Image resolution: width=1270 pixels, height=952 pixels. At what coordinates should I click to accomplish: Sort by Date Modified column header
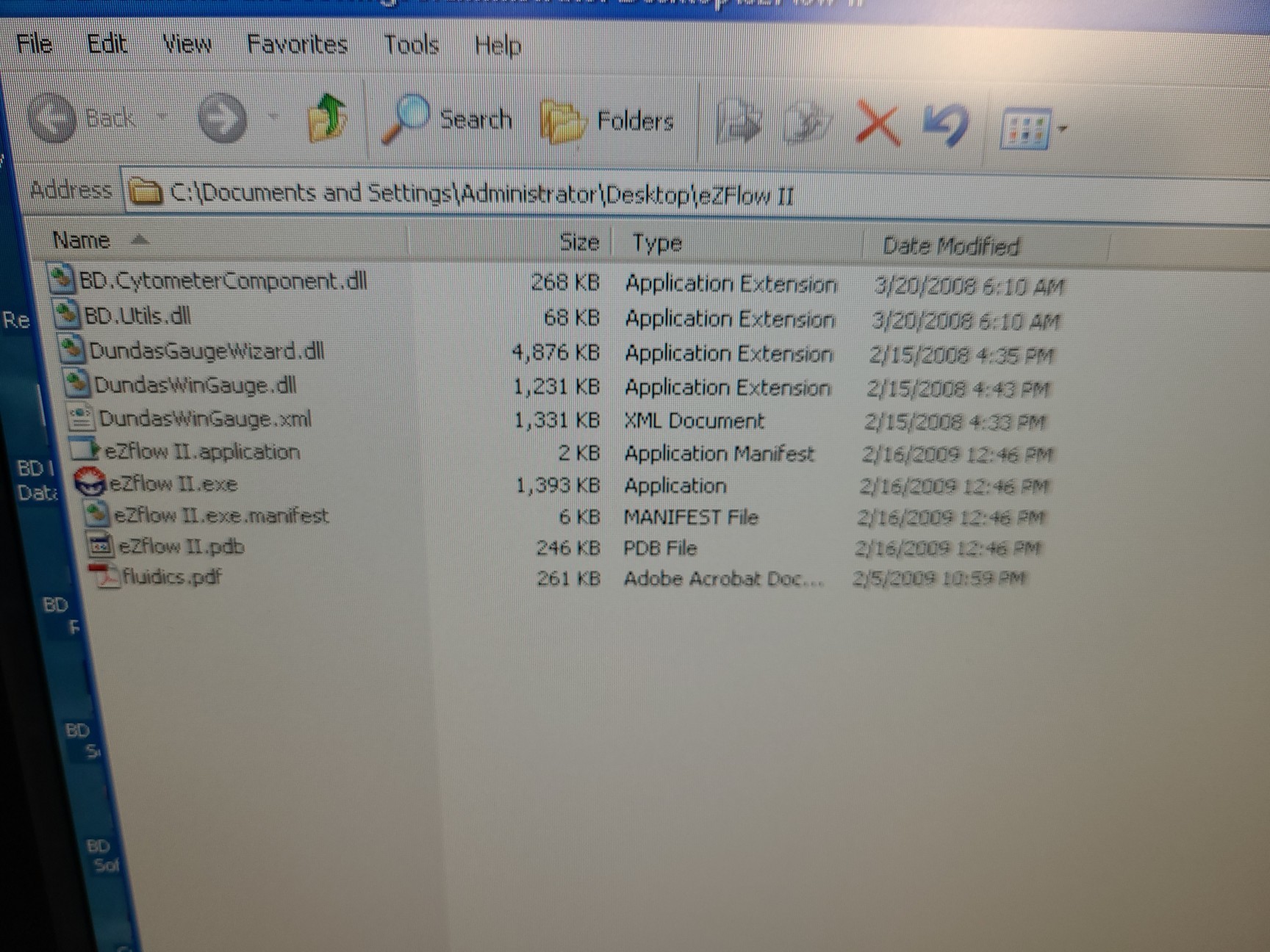(x=950, y=245)
